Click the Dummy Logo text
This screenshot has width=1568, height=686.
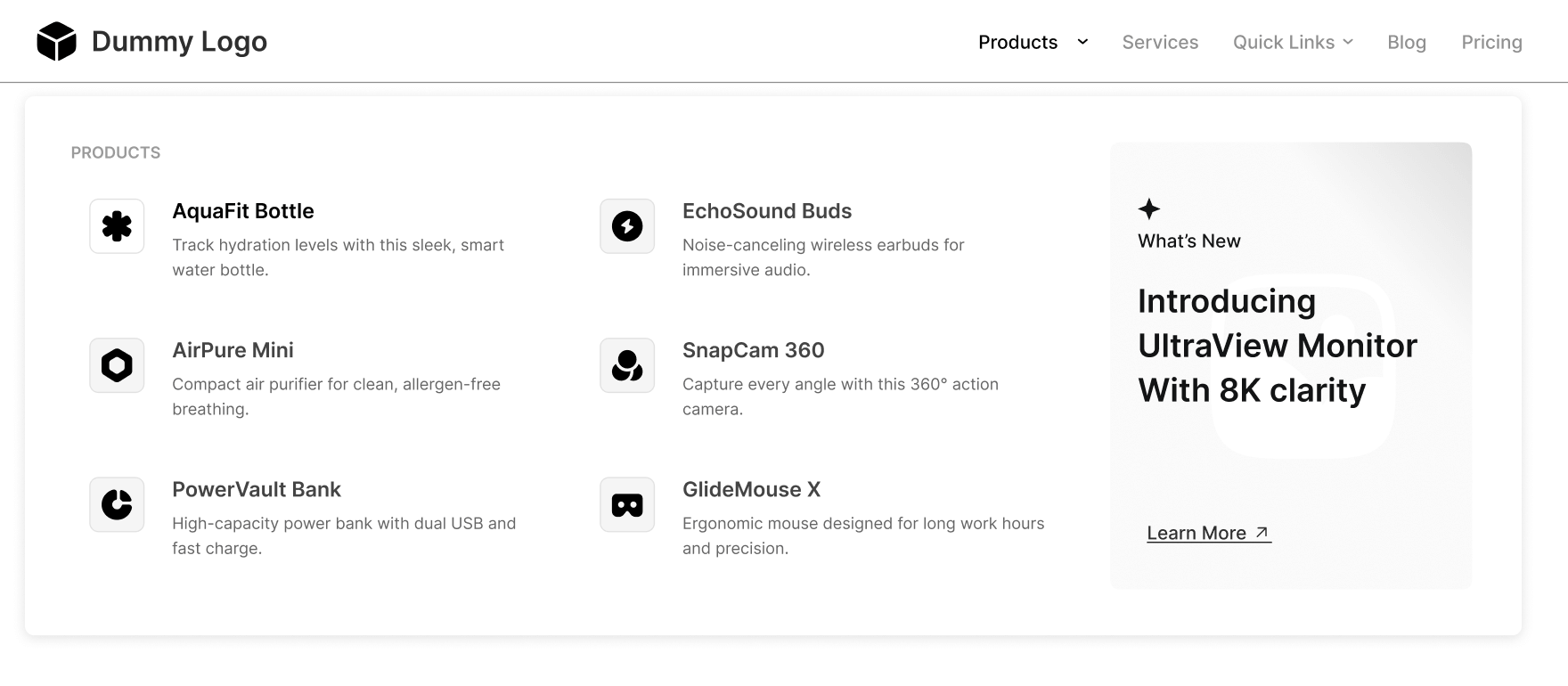coord(179,42)
